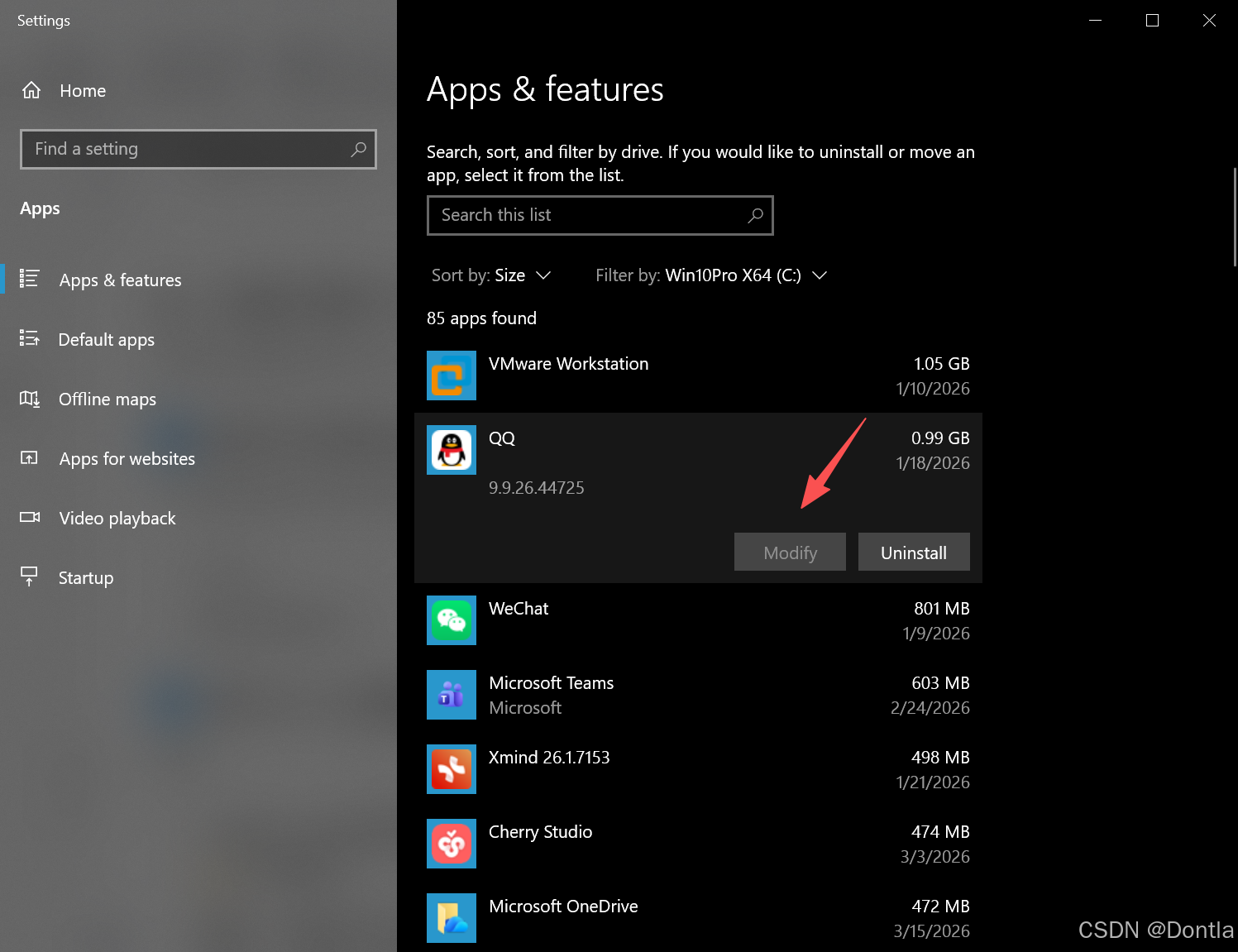Open the Filter by drive dropdown
The height and width of the screenshot is (952, 1238).
pos(711,275)
